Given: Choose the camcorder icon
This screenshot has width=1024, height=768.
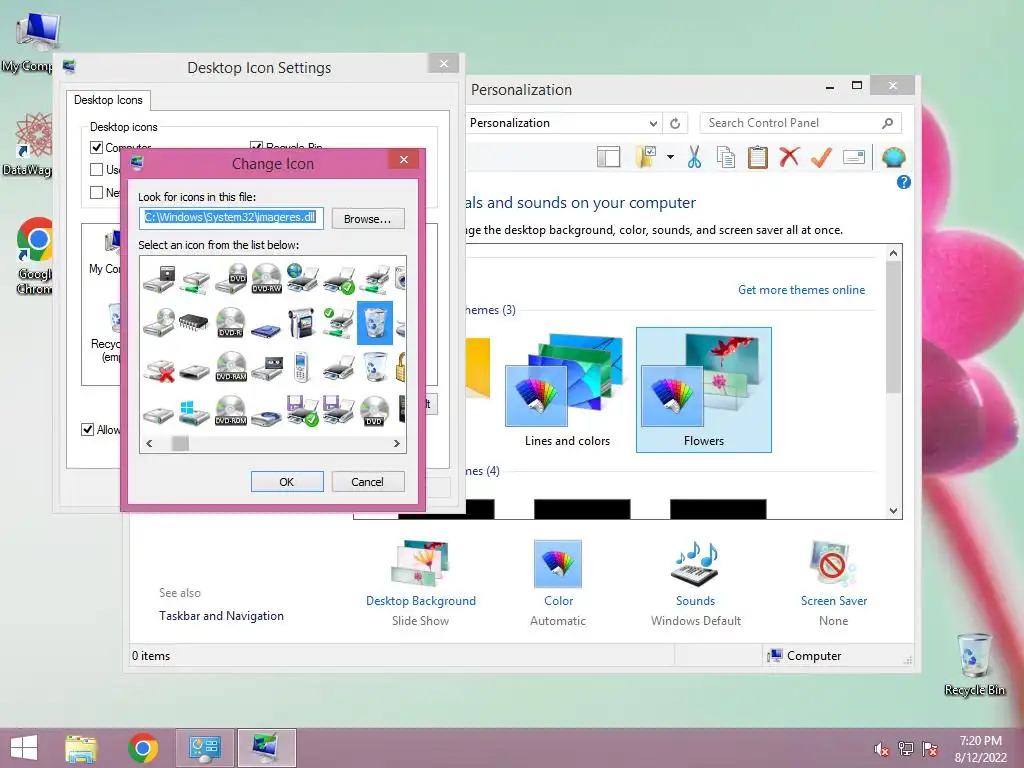Looking at the screenshot, I should (x=302, y=322).
